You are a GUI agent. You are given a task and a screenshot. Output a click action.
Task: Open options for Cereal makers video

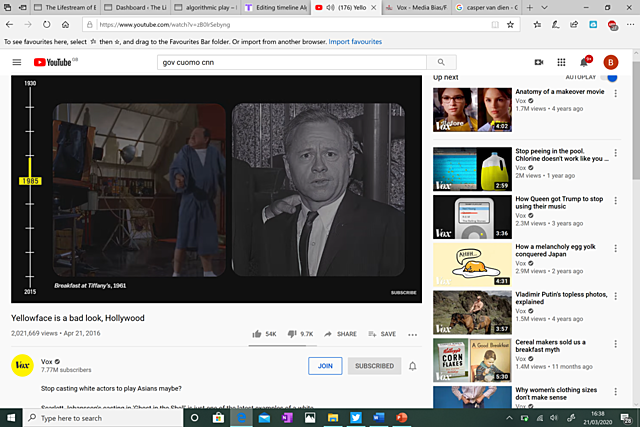point(616,344)
